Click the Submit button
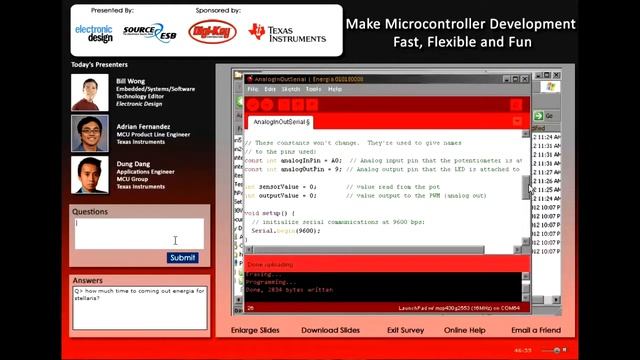The width and height of the screenshot is (640, 360). [183, 258]
